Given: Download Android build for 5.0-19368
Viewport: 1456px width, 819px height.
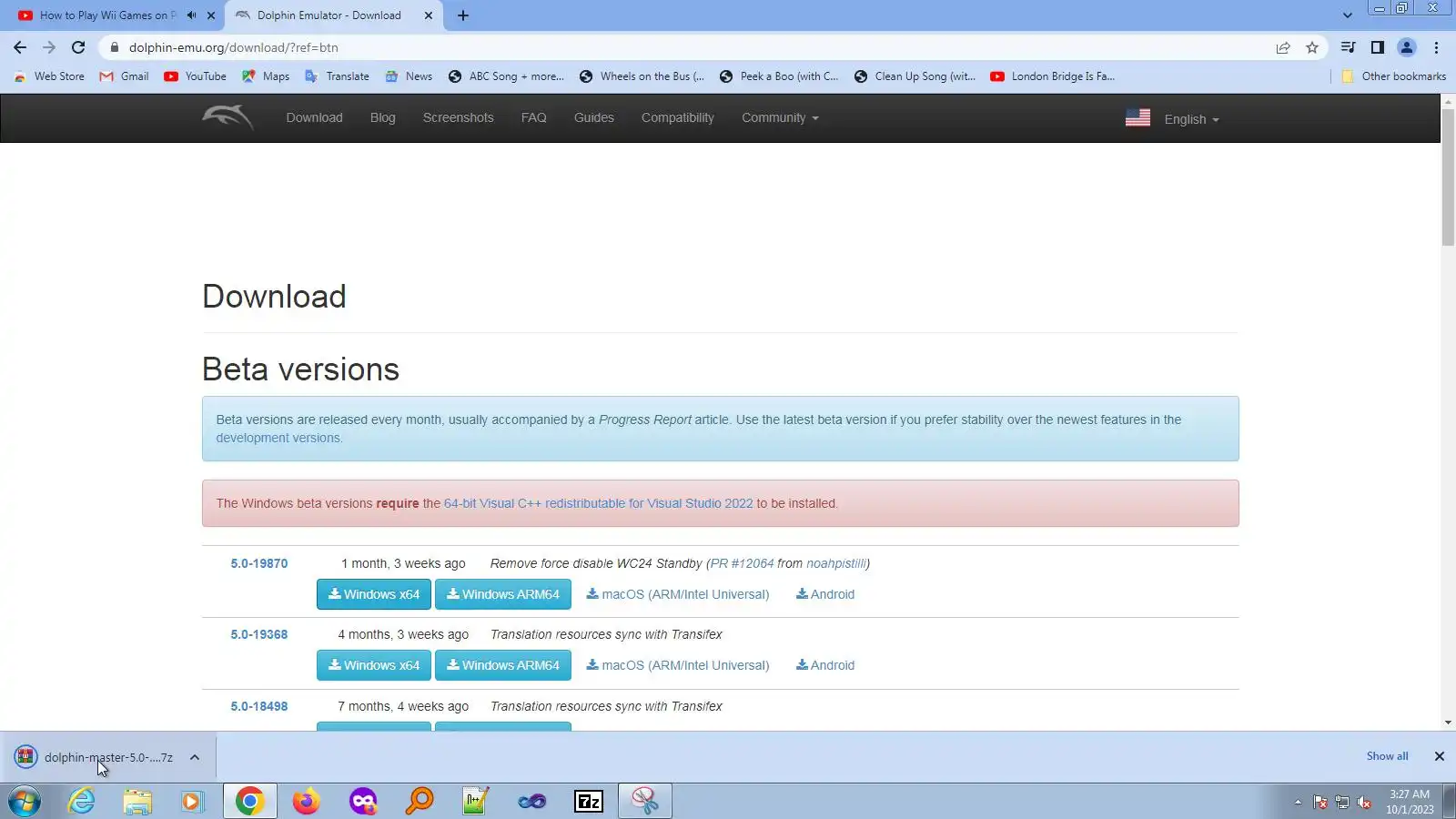Looking at the screenshot, I should 825,665.
